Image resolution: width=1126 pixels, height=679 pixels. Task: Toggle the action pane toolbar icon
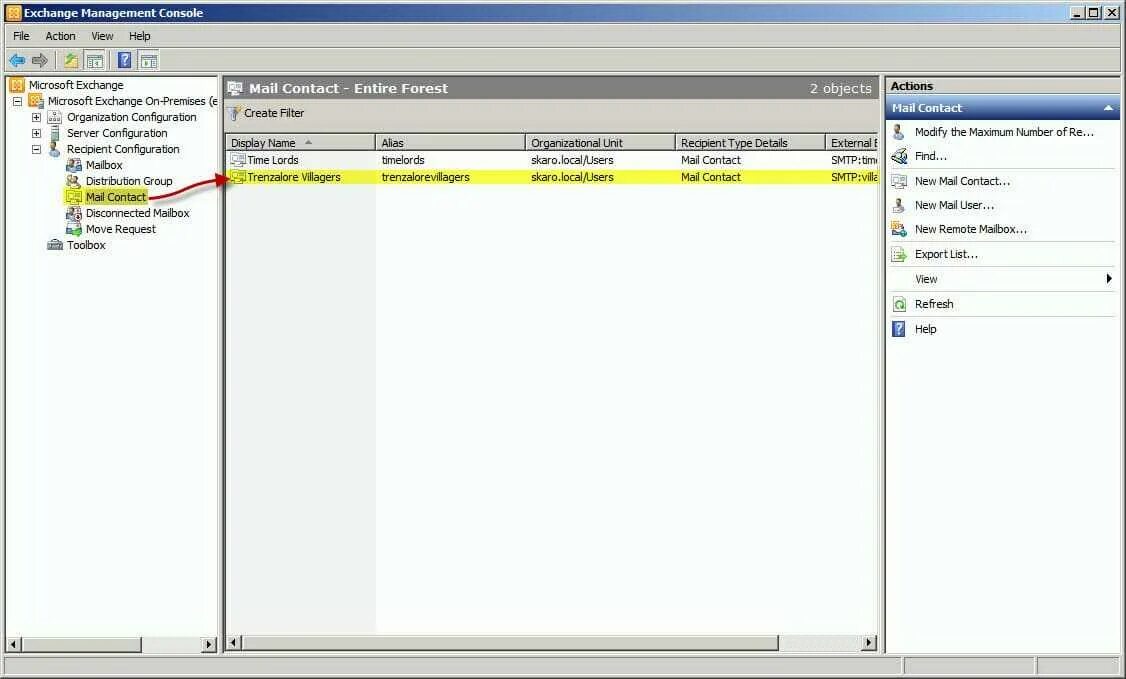pos(149,61)
